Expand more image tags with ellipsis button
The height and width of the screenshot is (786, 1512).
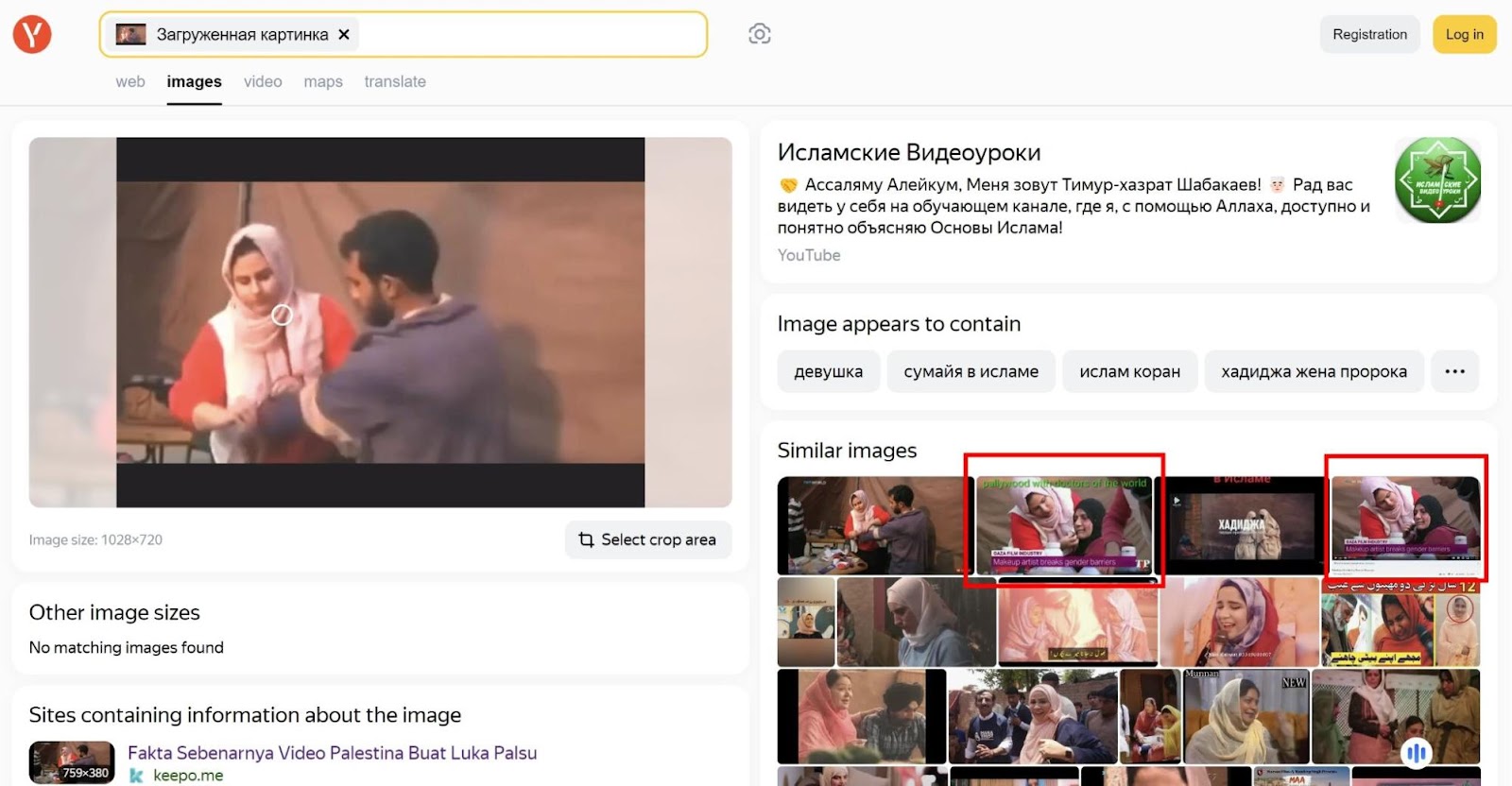pyautogui.click(x=1454, y=371)
